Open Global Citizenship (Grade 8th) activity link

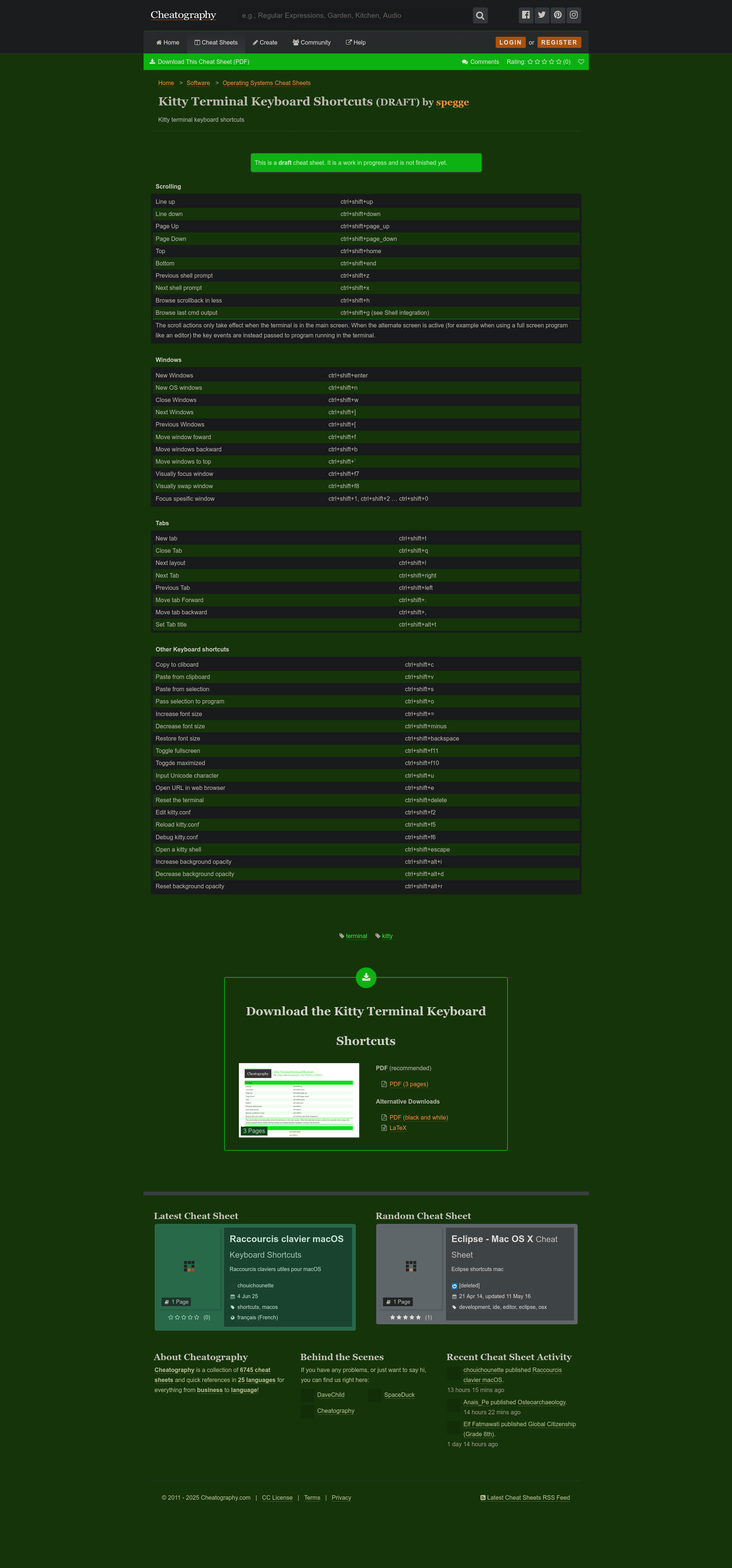coord(520,1428)
